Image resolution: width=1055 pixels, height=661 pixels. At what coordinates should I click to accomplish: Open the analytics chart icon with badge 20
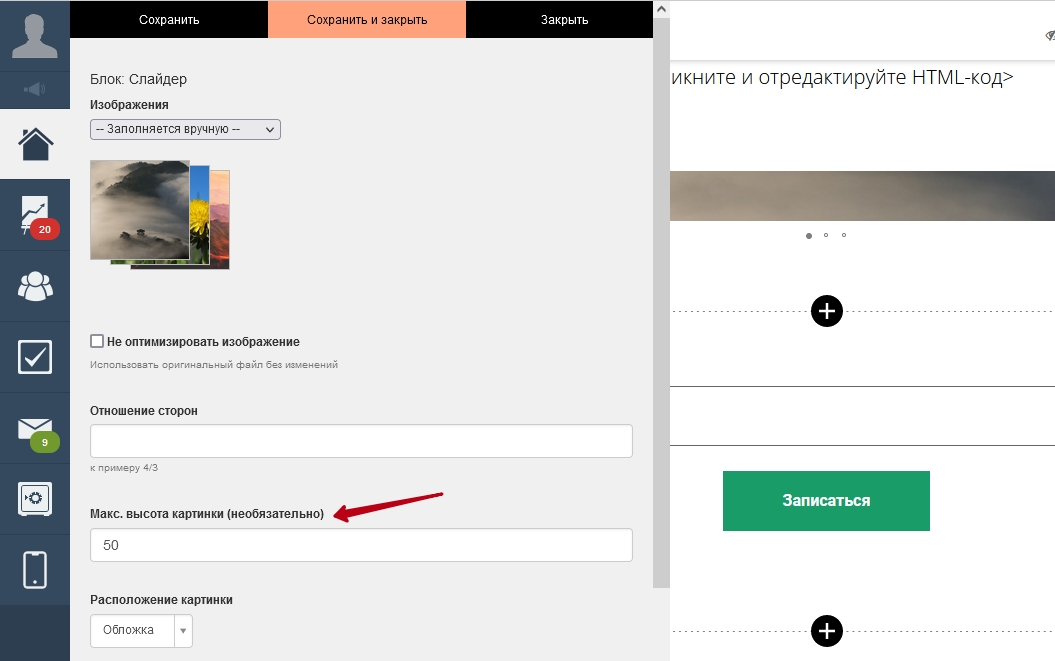tap(34, 215)
